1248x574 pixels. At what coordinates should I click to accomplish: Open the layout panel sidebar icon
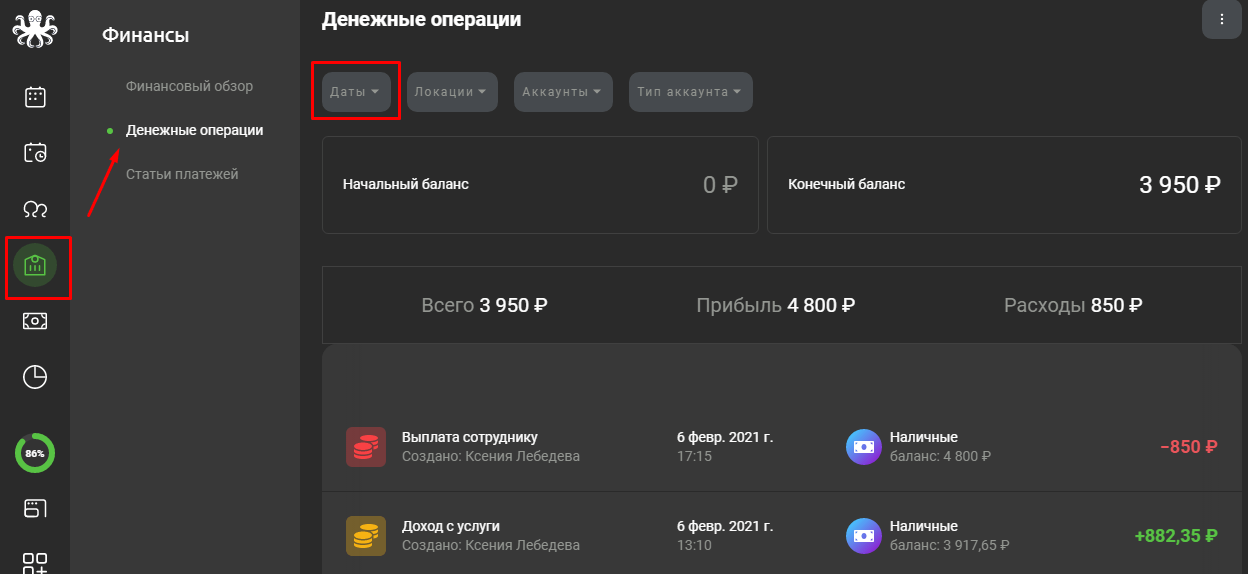tap(35, 508)
